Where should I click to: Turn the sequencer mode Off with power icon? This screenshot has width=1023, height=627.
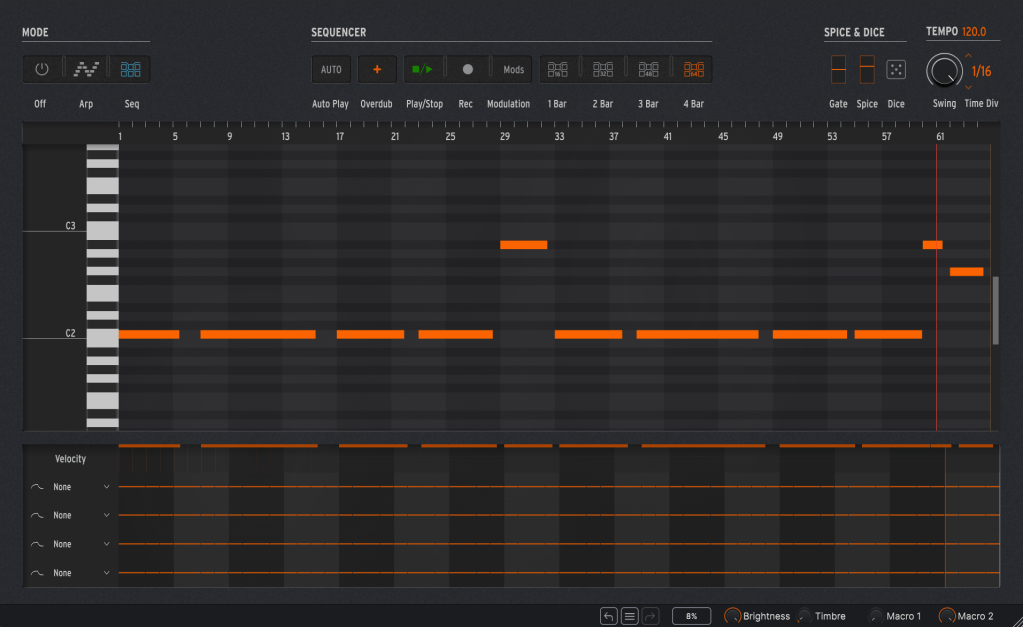click(41, 70)
